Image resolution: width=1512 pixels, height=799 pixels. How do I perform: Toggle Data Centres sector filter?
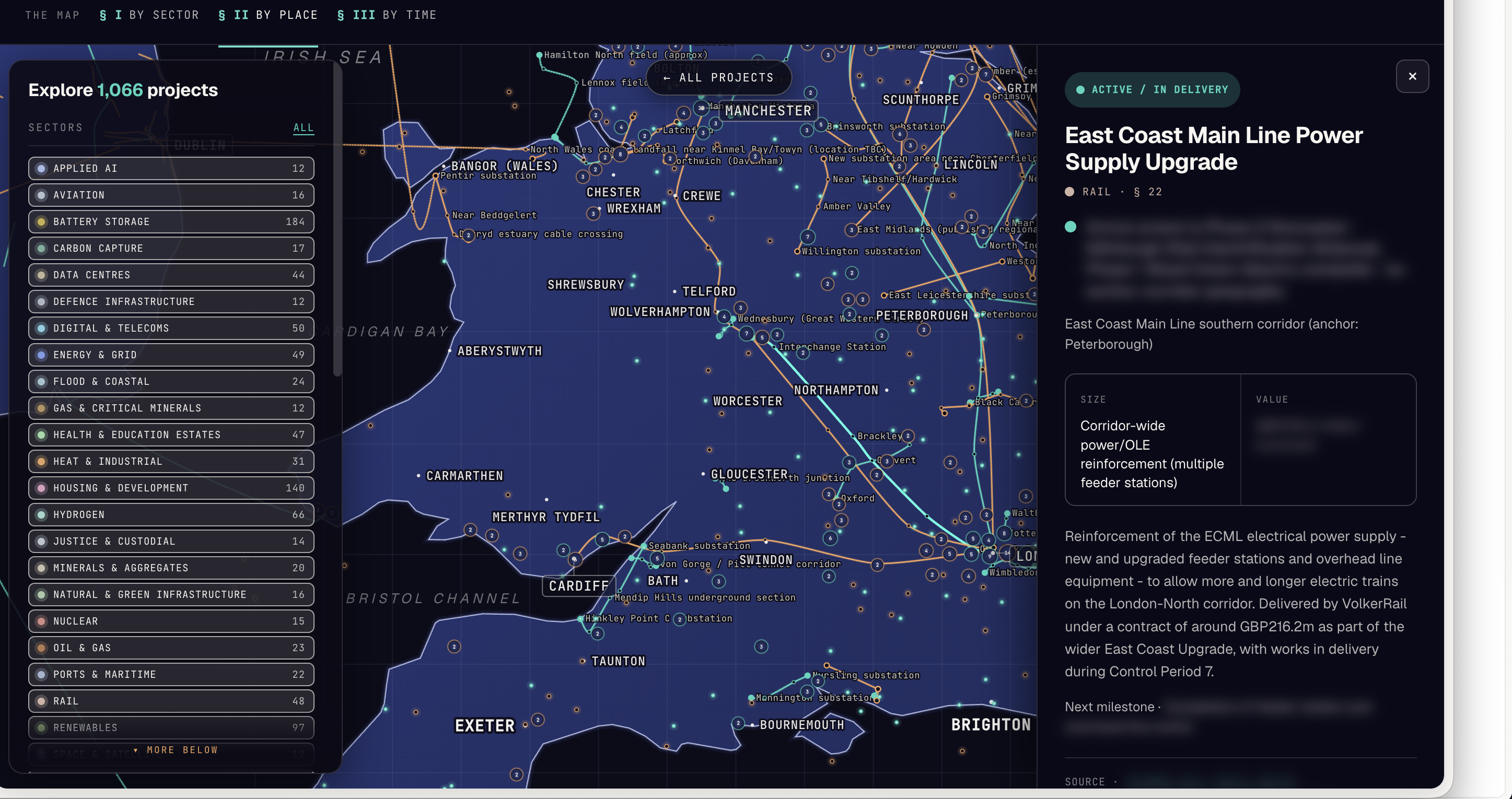(171, 275)
